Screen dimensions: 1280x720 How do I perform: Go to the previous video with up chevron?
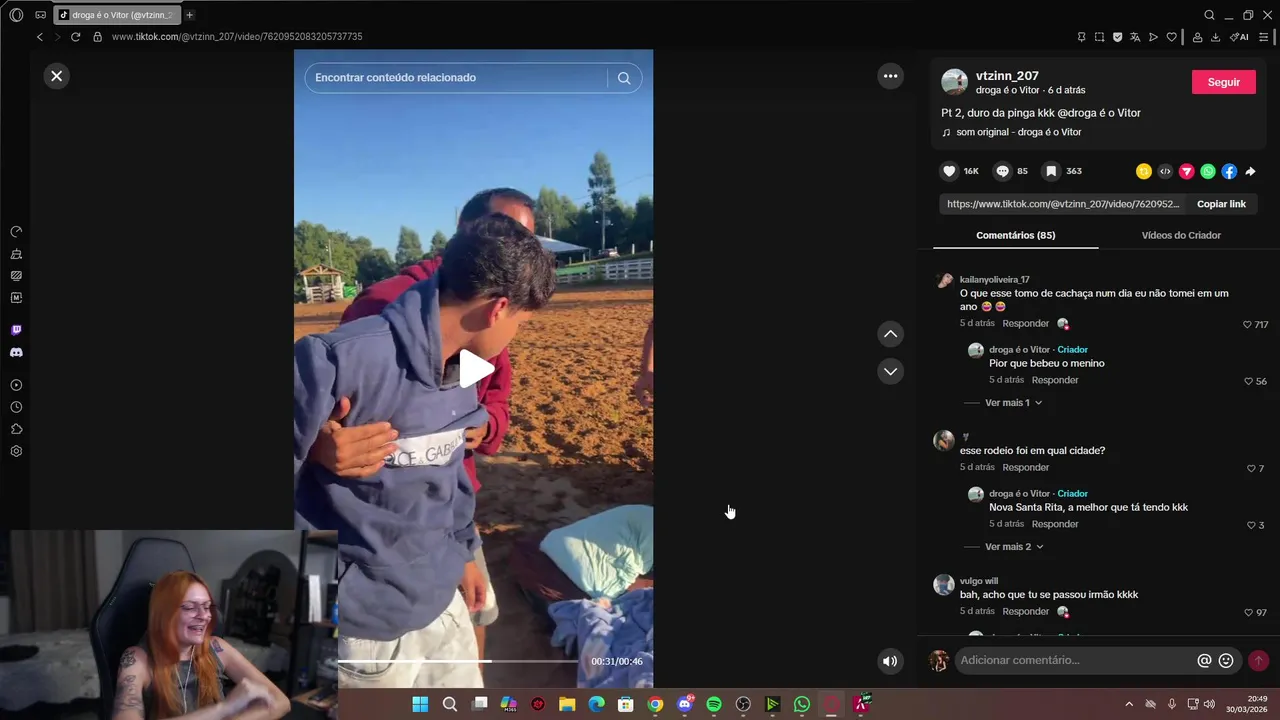[x=890, y=334]
